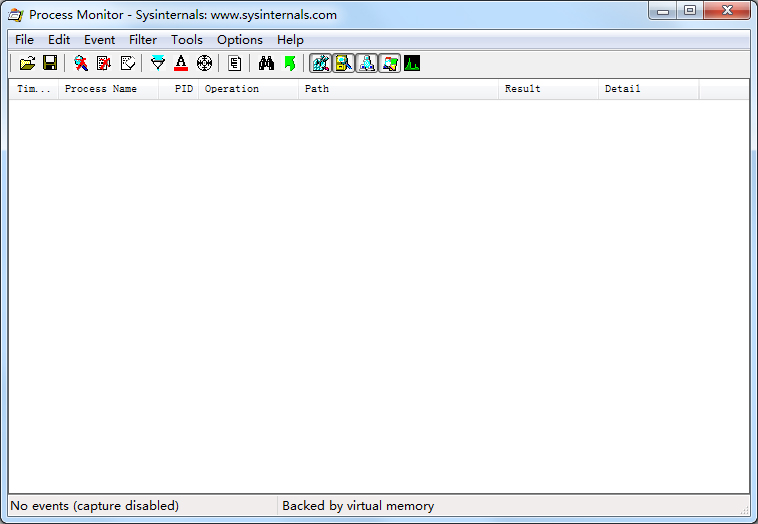Open the Tools menu
This screenshot has width=758, height=524.
(187, 40)
